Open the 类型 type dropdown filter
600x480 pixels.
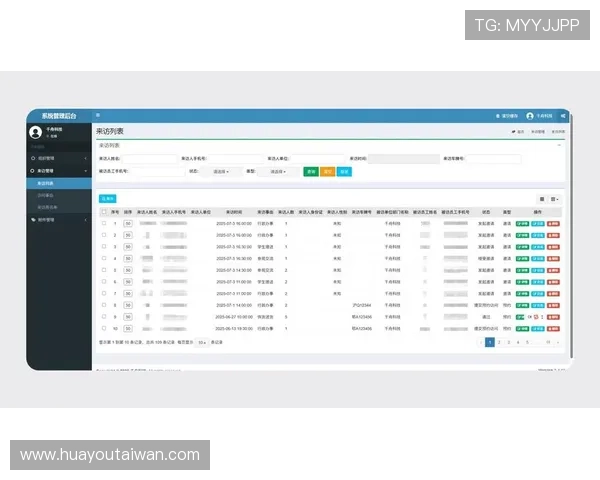(279, 171)
